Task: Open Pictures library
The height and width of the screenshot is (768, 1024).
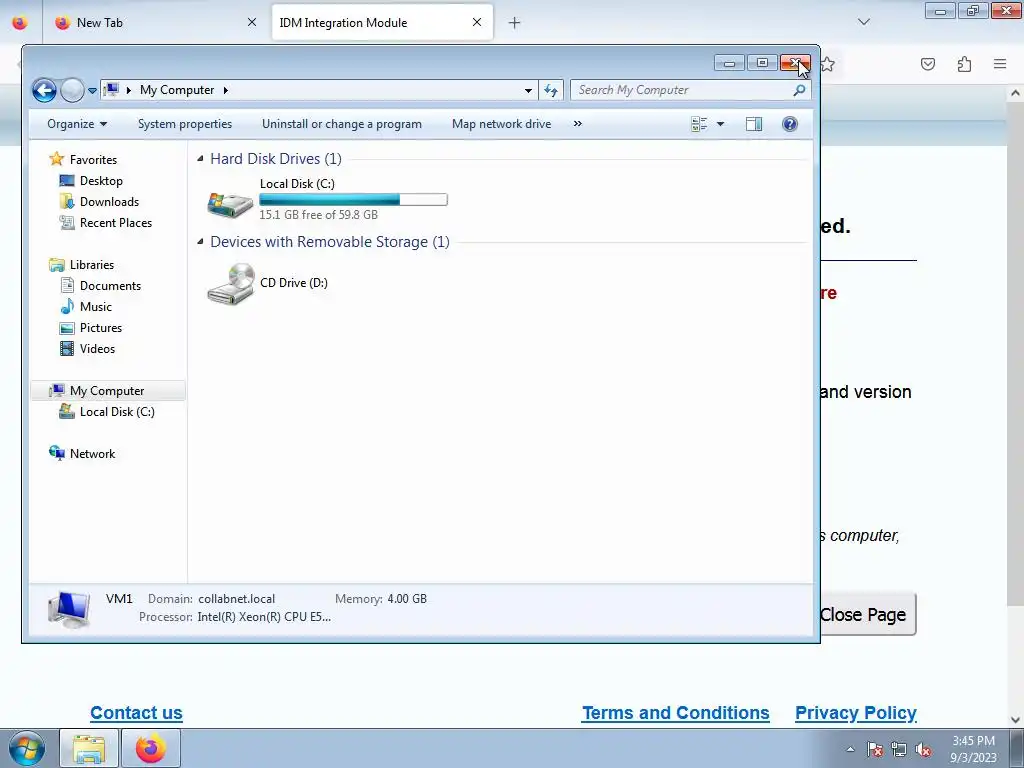Action: point(101,328)
